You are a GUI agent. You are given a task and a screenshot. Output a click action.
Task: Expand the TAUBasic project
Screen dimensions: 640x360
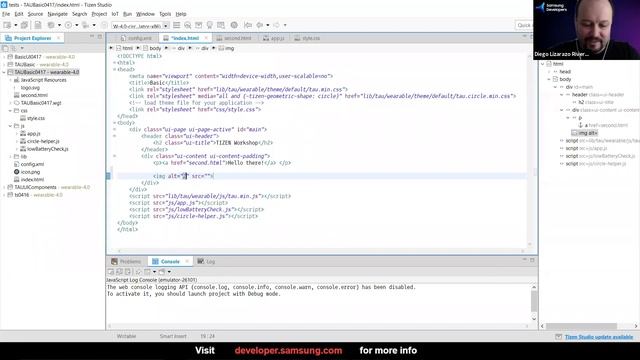pos(4,64)
